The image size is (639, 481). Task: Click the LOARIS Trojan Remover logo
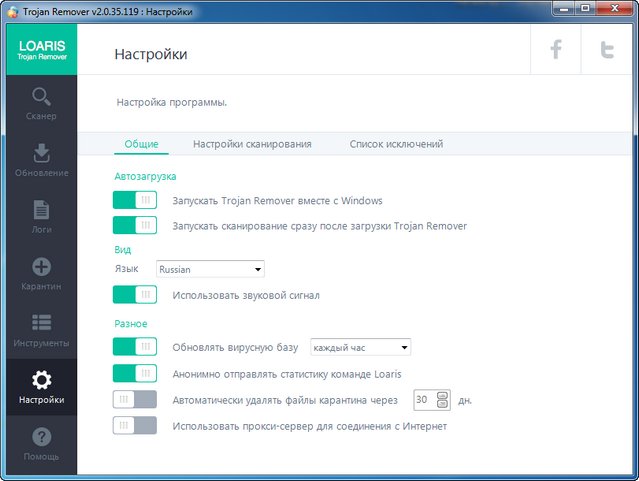pos(41,51)
